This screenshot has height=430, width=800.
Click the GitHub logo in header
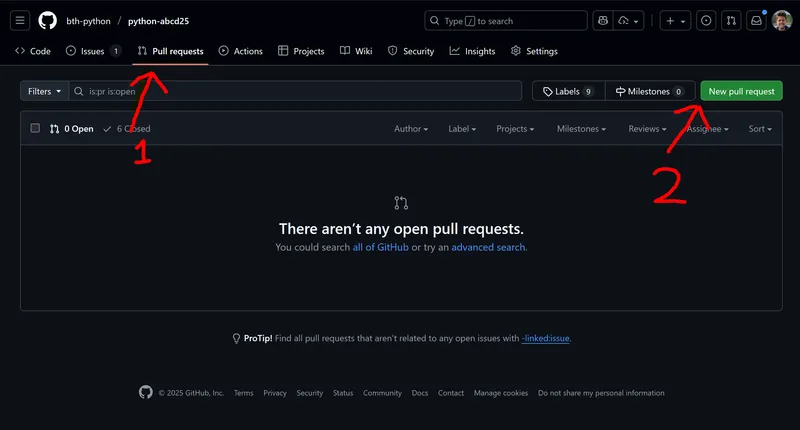(x=48, y=21)
